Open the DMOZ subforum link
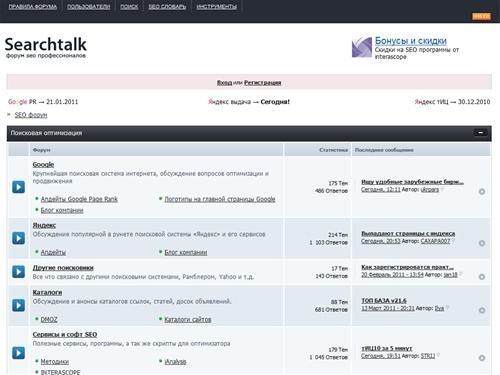 (49, 319)
